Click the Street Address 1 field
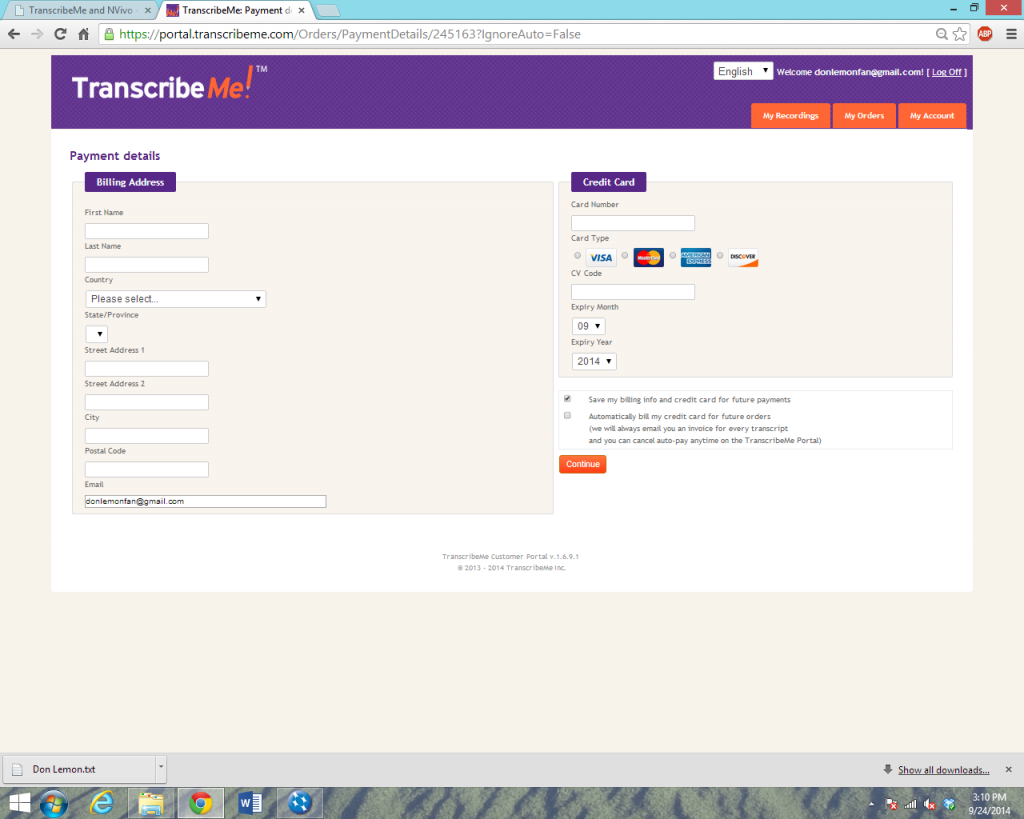This screenshot has width=1024, height=819. tap(147, 368)
